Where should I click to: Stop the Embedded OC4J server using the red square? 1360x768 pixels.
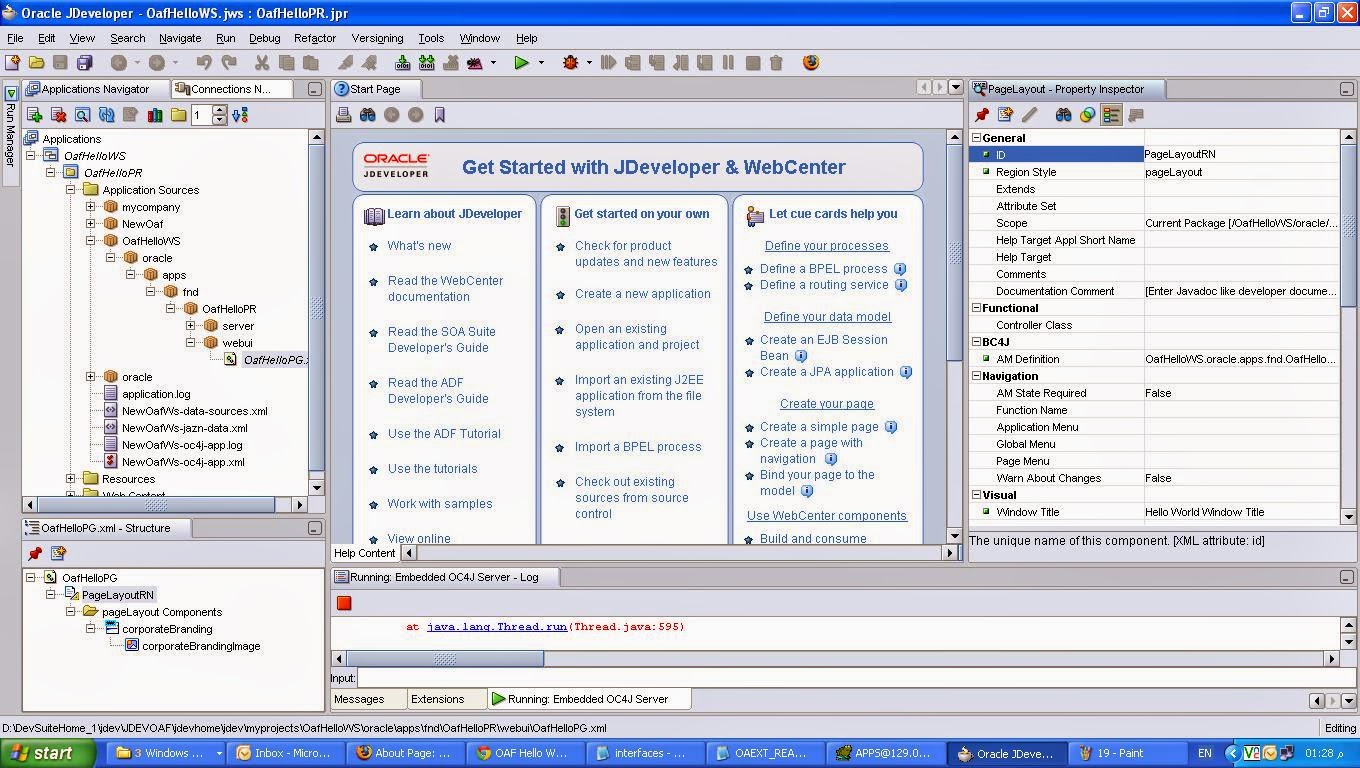344,603
